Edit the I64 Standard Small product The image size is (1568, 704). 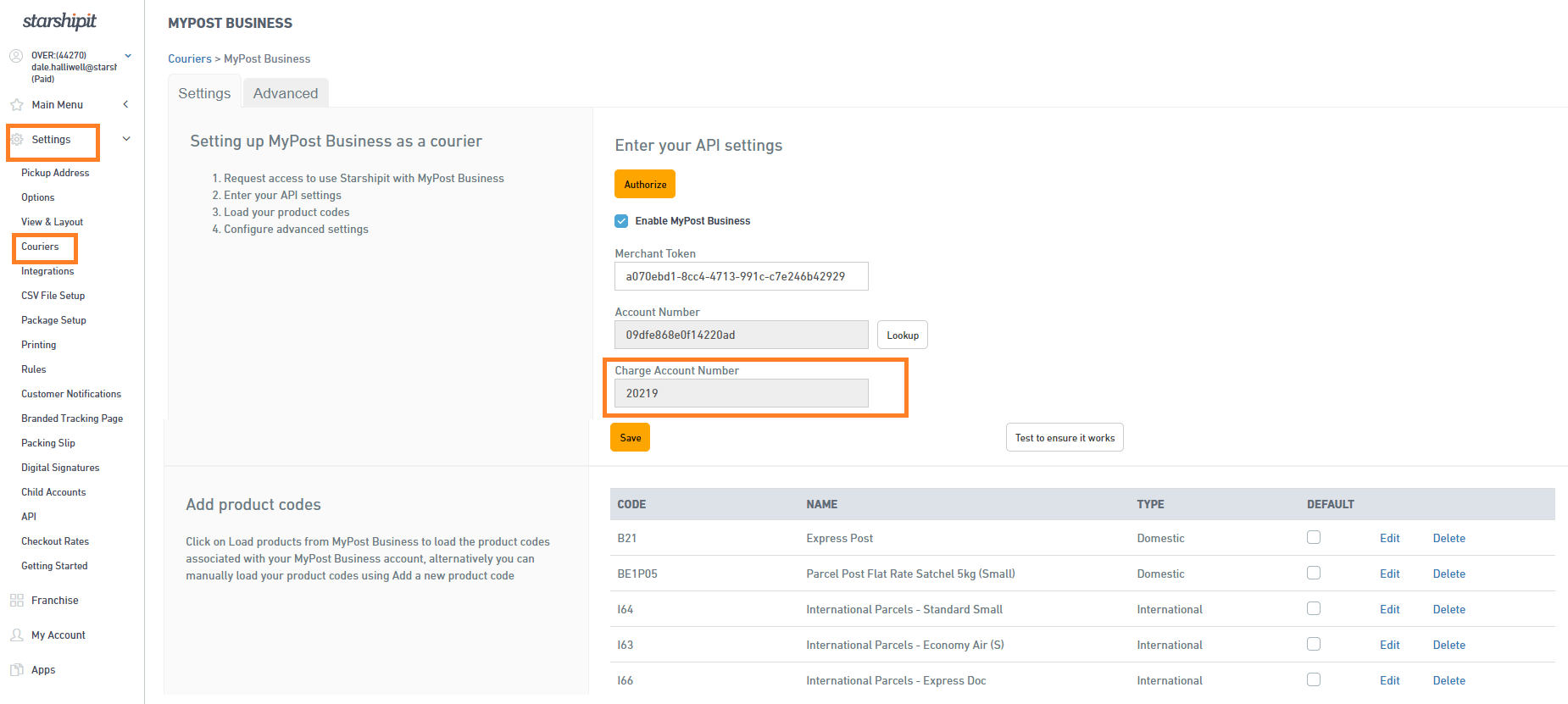[1390, 609]
